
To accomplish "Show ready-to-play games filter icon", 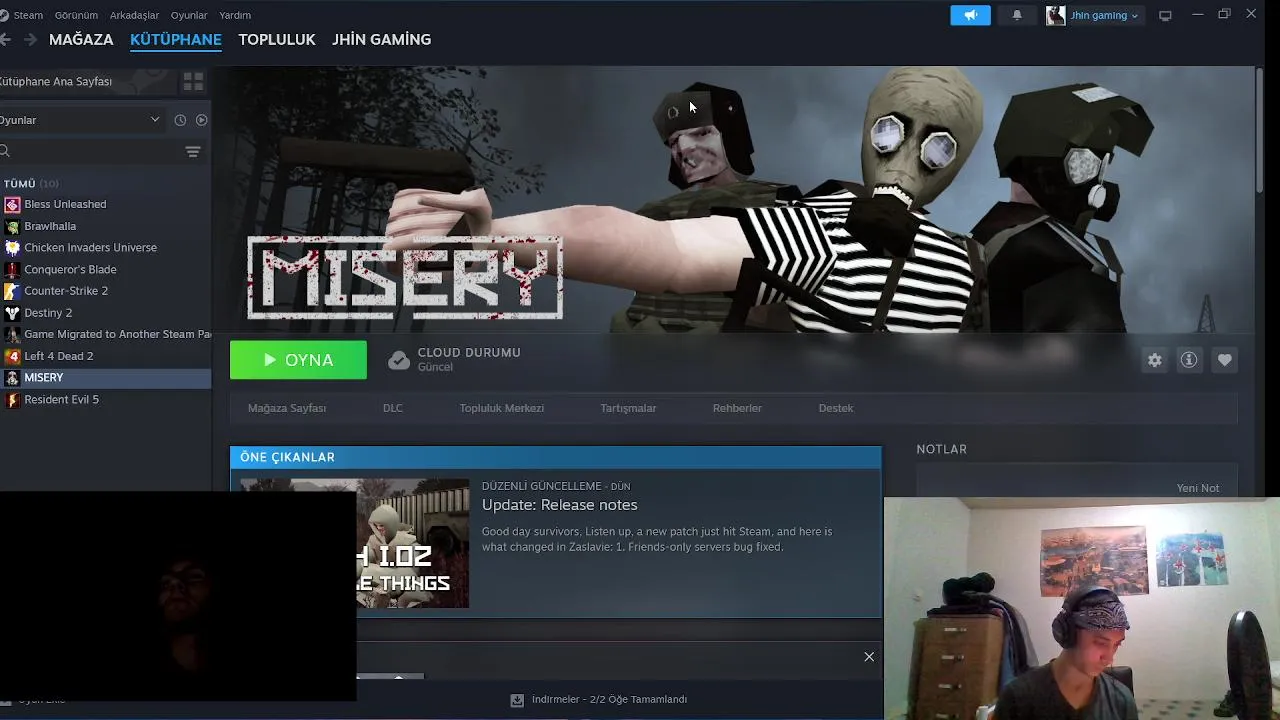I will click(201, 120).
